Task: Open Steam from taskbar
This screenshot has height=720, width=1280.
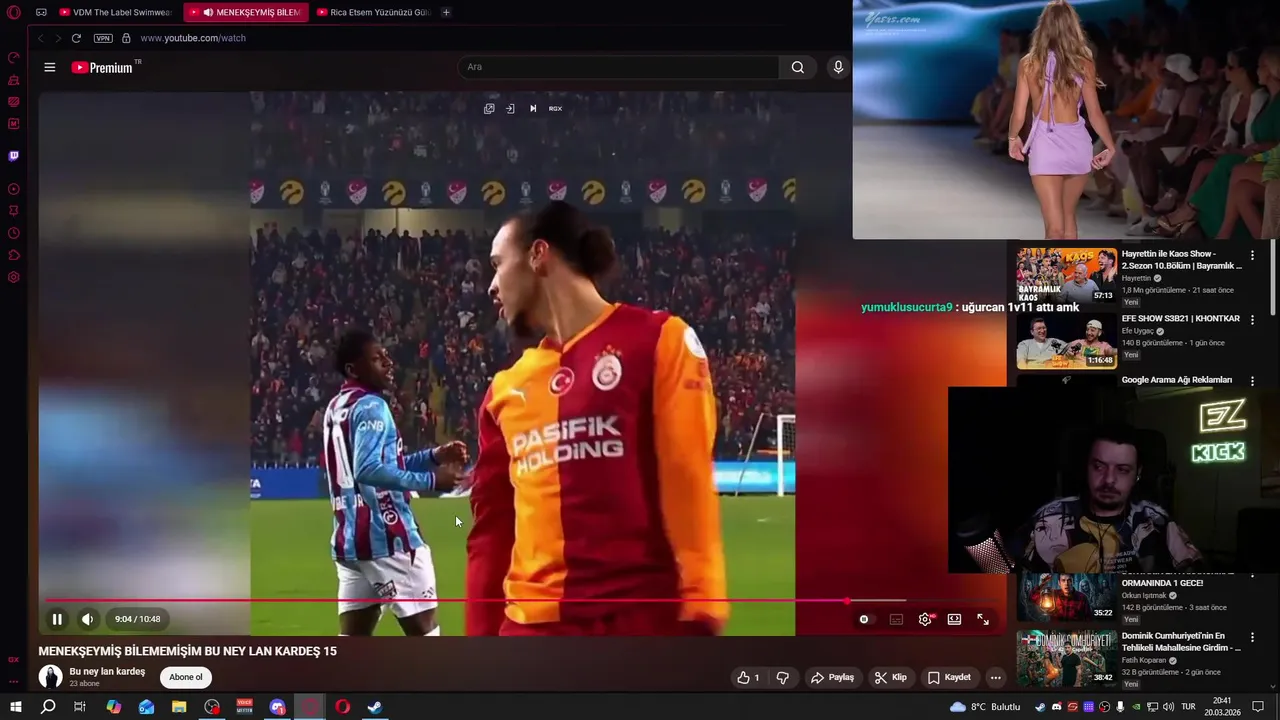Action: coord(375,707)
